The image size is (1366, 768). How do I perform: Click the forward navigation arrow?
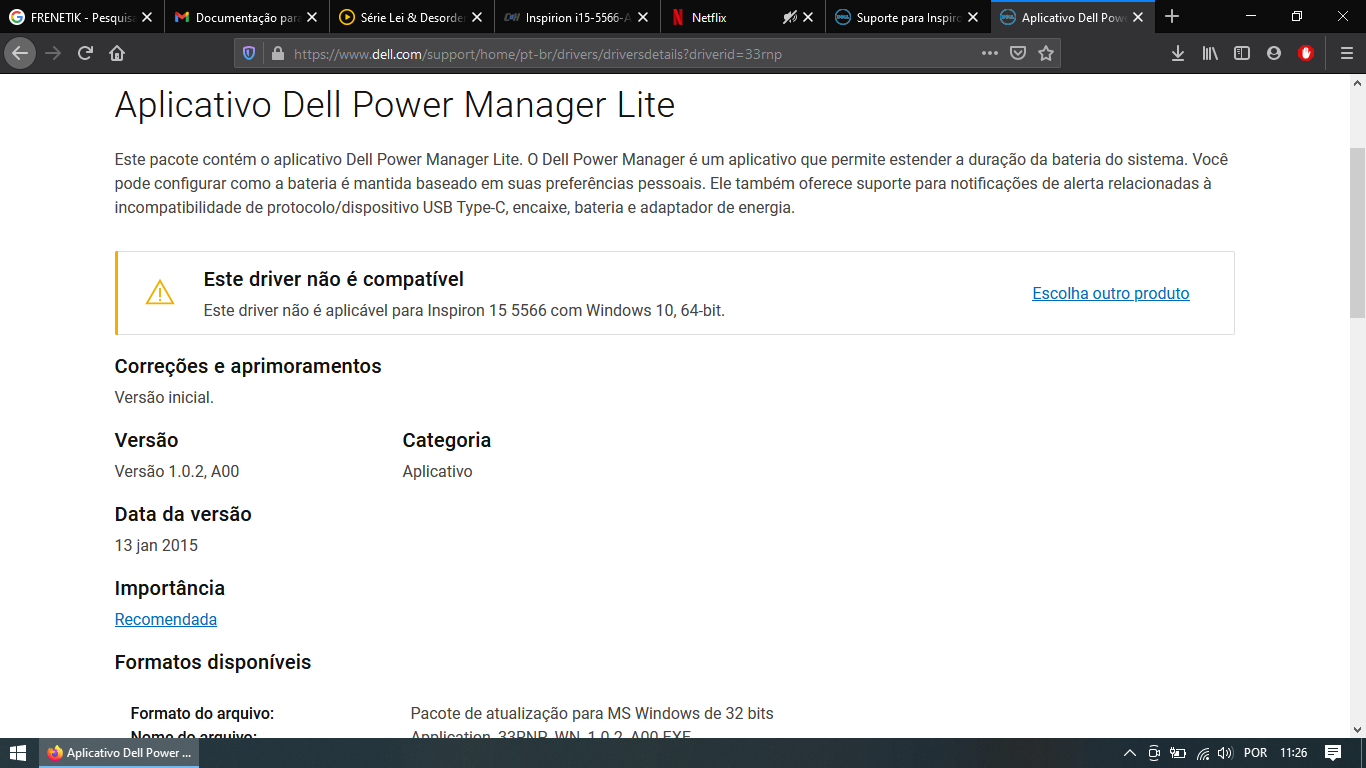(53, 53)
